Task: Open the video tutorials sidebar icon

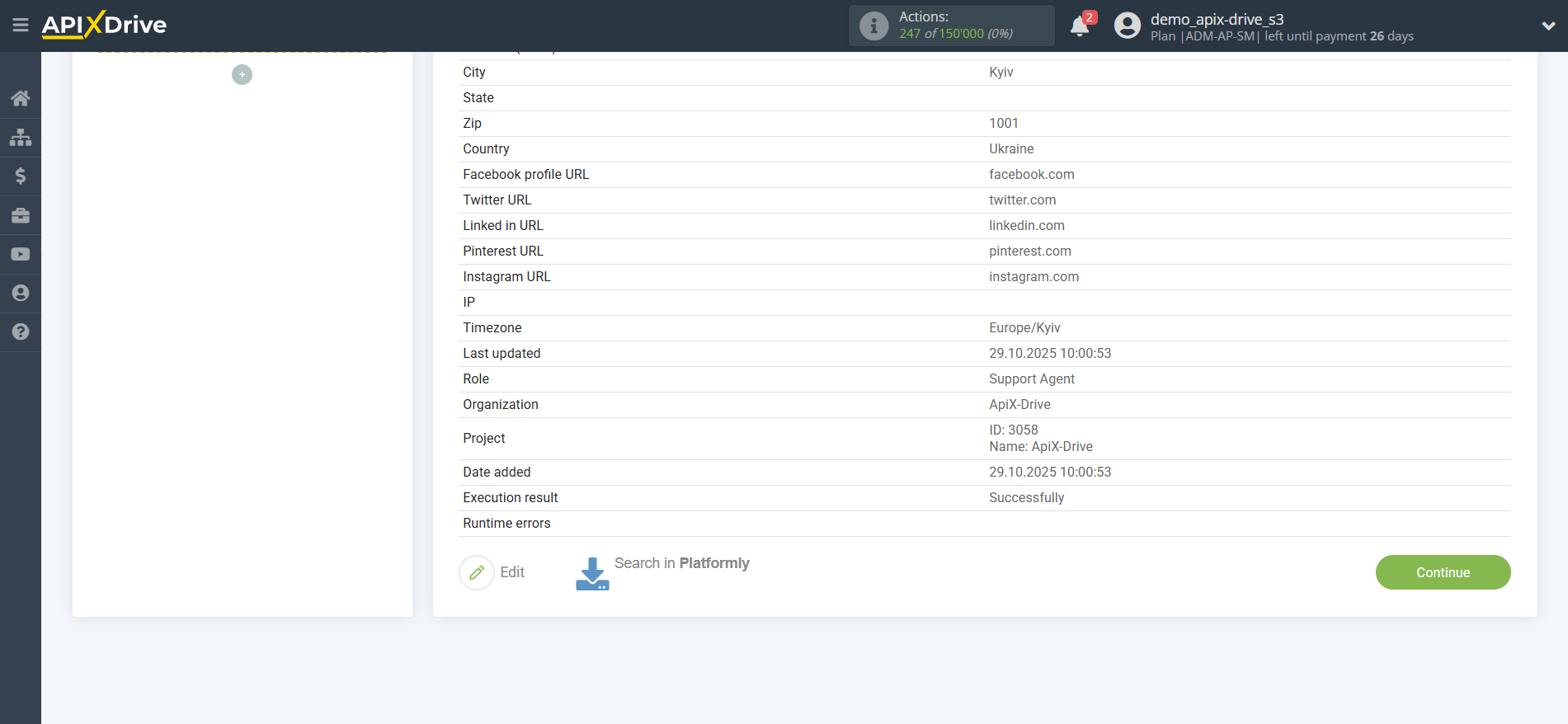Action: [21, 254]
